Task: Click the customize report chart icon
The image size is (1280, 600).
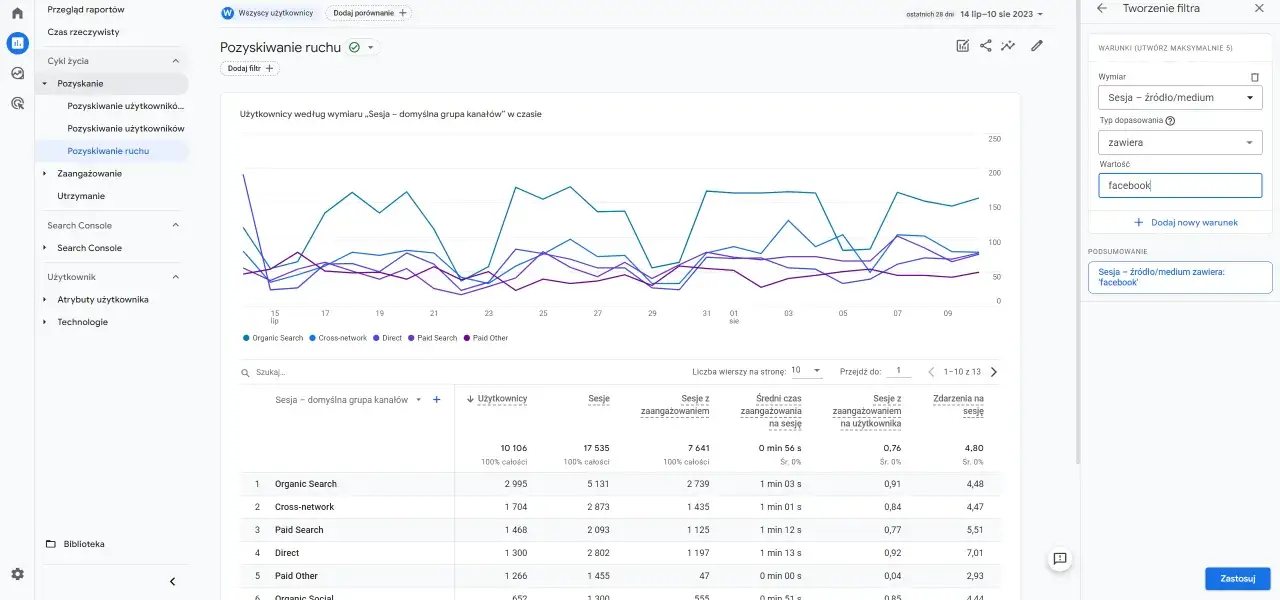Action: pos(962,46)
